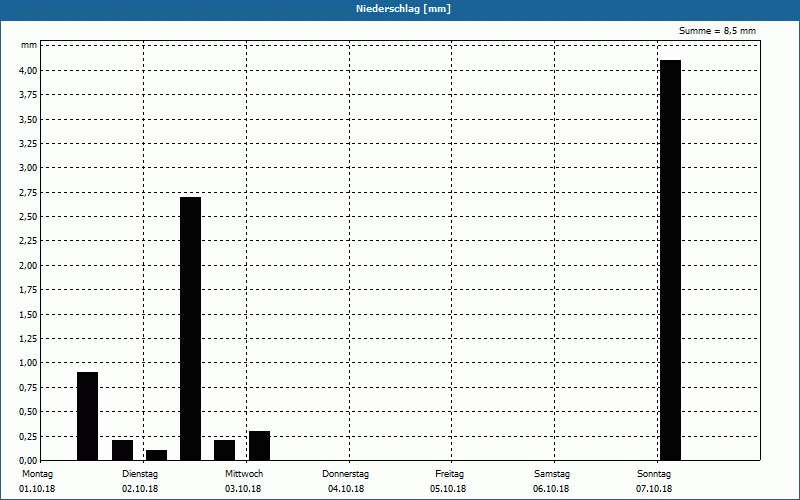This screenshot has height=500, width=800.
Task: Click the 0,75 y-axis value
Action: [x=28, y=387]
